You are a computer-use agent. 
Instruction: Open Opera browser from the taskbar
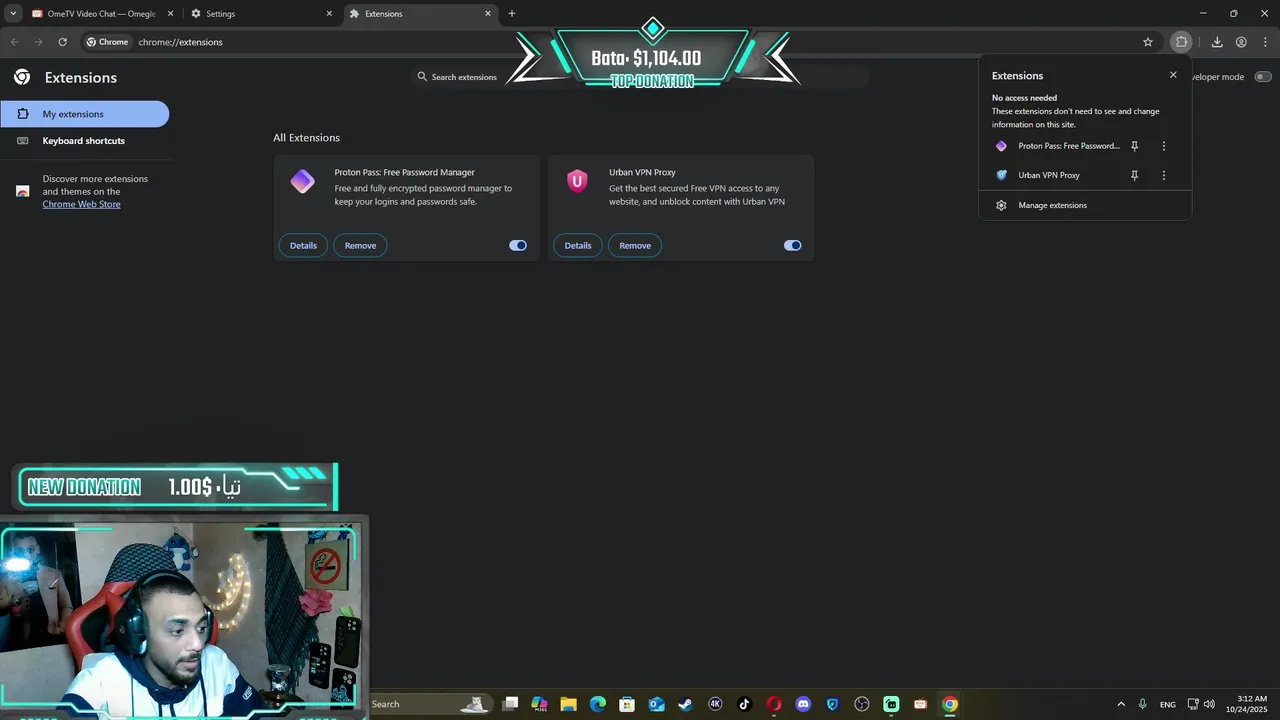pos(773,704)
